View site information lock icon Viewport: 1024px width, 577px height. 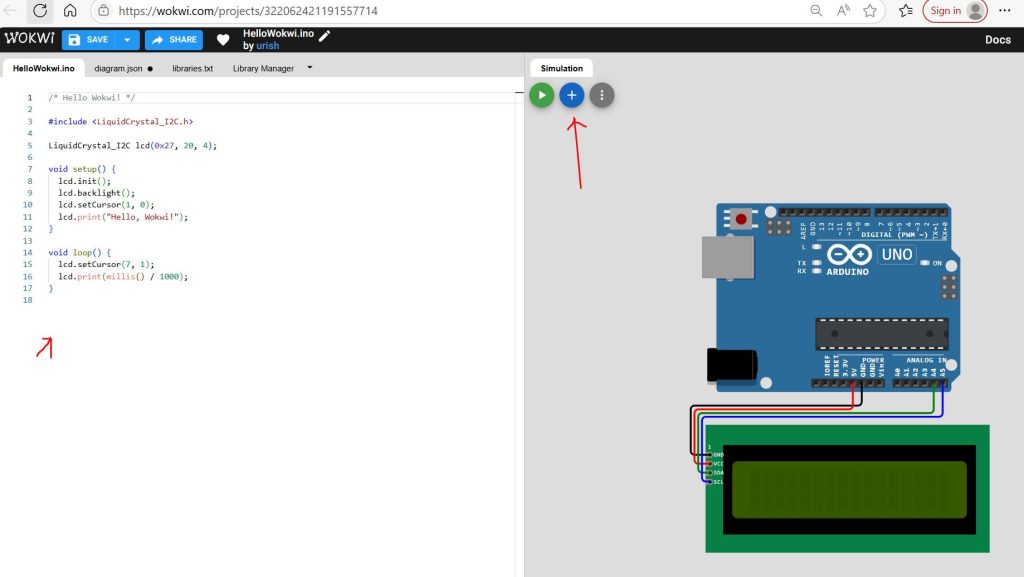pos(103,10)
